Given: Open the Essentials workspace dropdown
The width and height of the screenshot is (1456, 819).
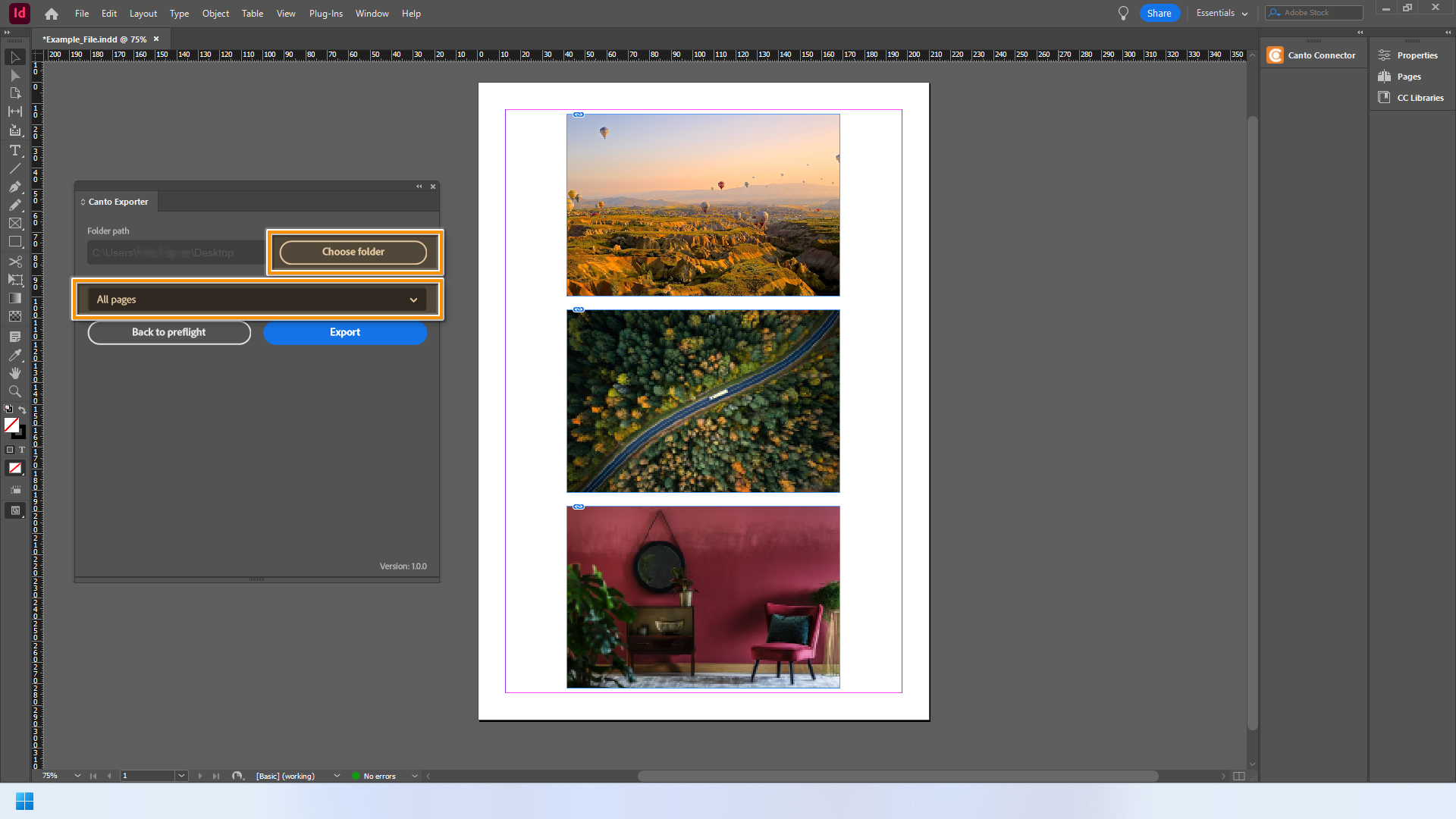Looking at the screenshot, I should click(1222, 13).
